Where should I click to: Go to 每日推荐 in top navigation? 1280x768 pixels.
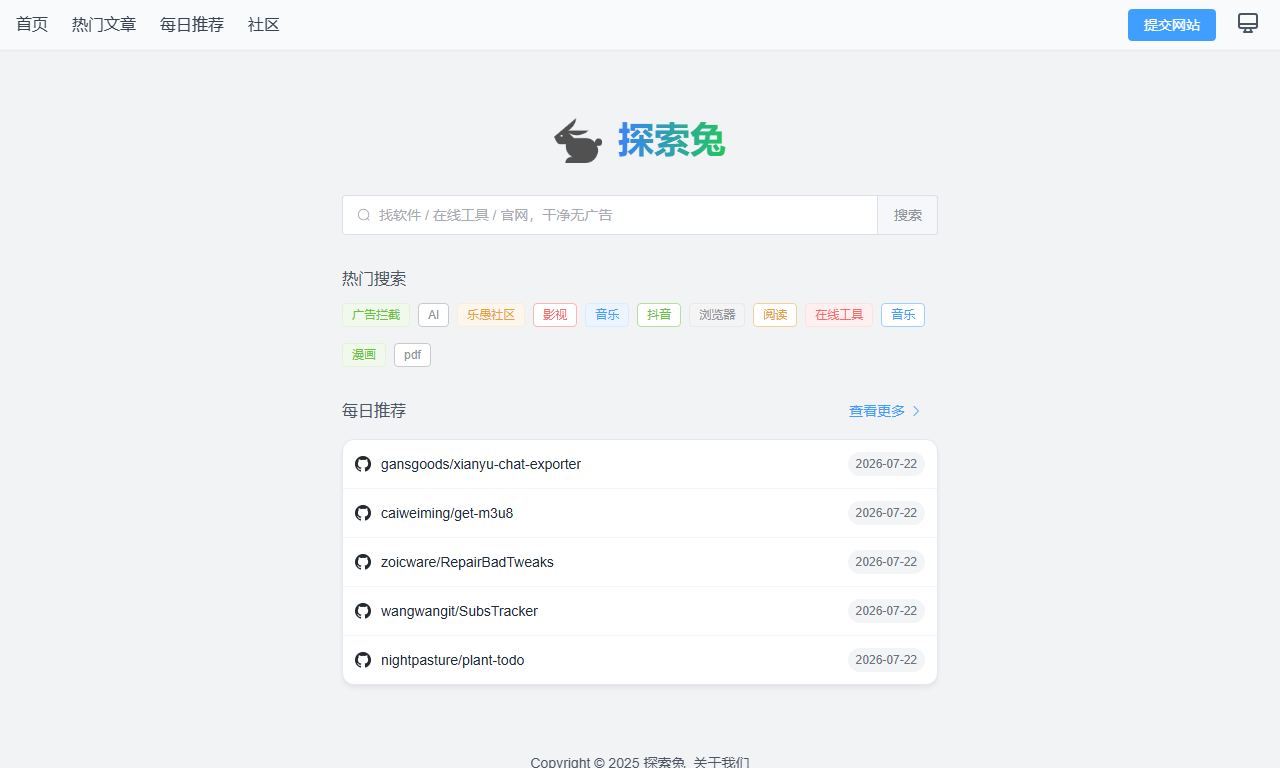click(x=192, y=25)
